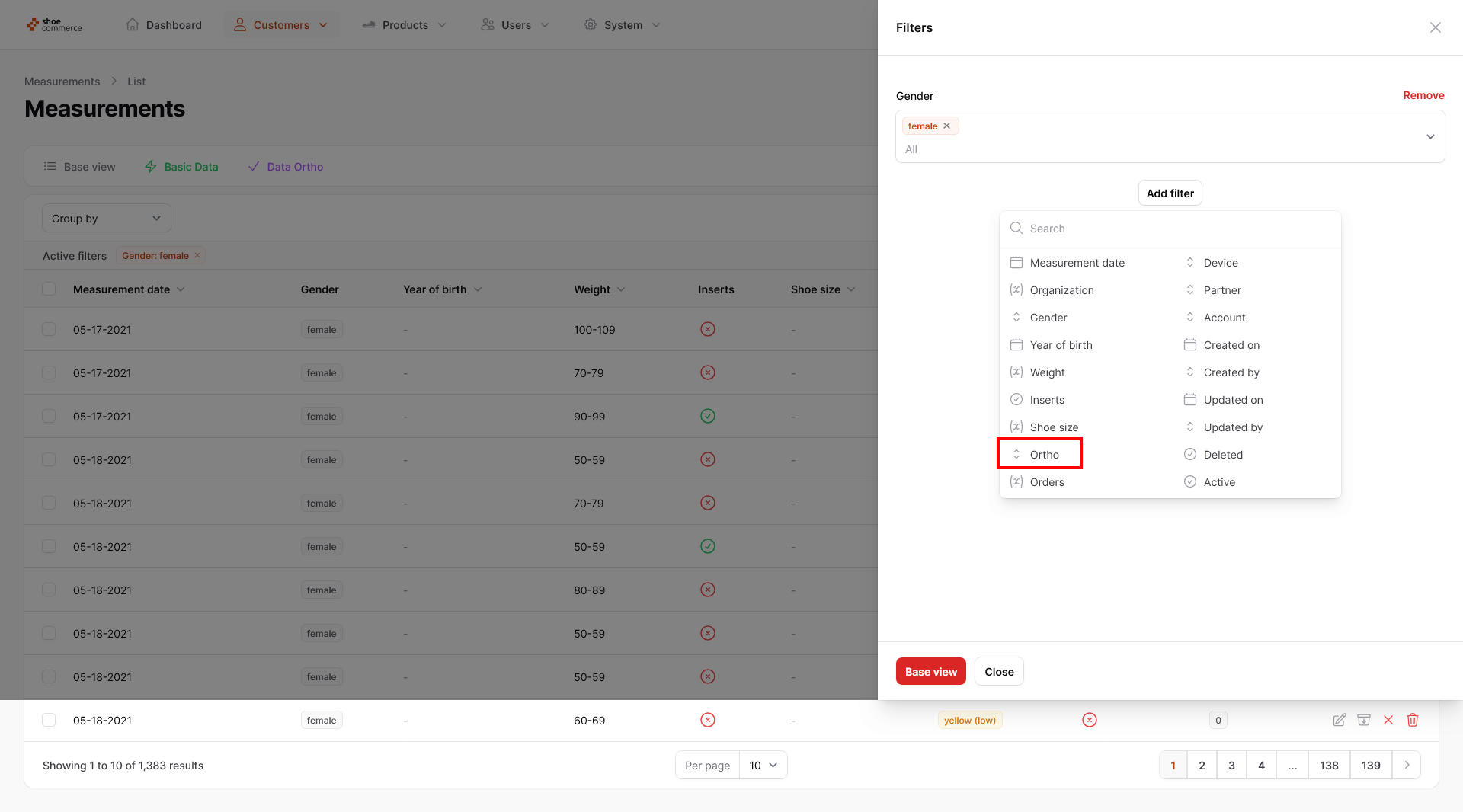Click the variable icon beside Organization
Viewport: 1463px width, 812px height.
[x=1016, y=289]
